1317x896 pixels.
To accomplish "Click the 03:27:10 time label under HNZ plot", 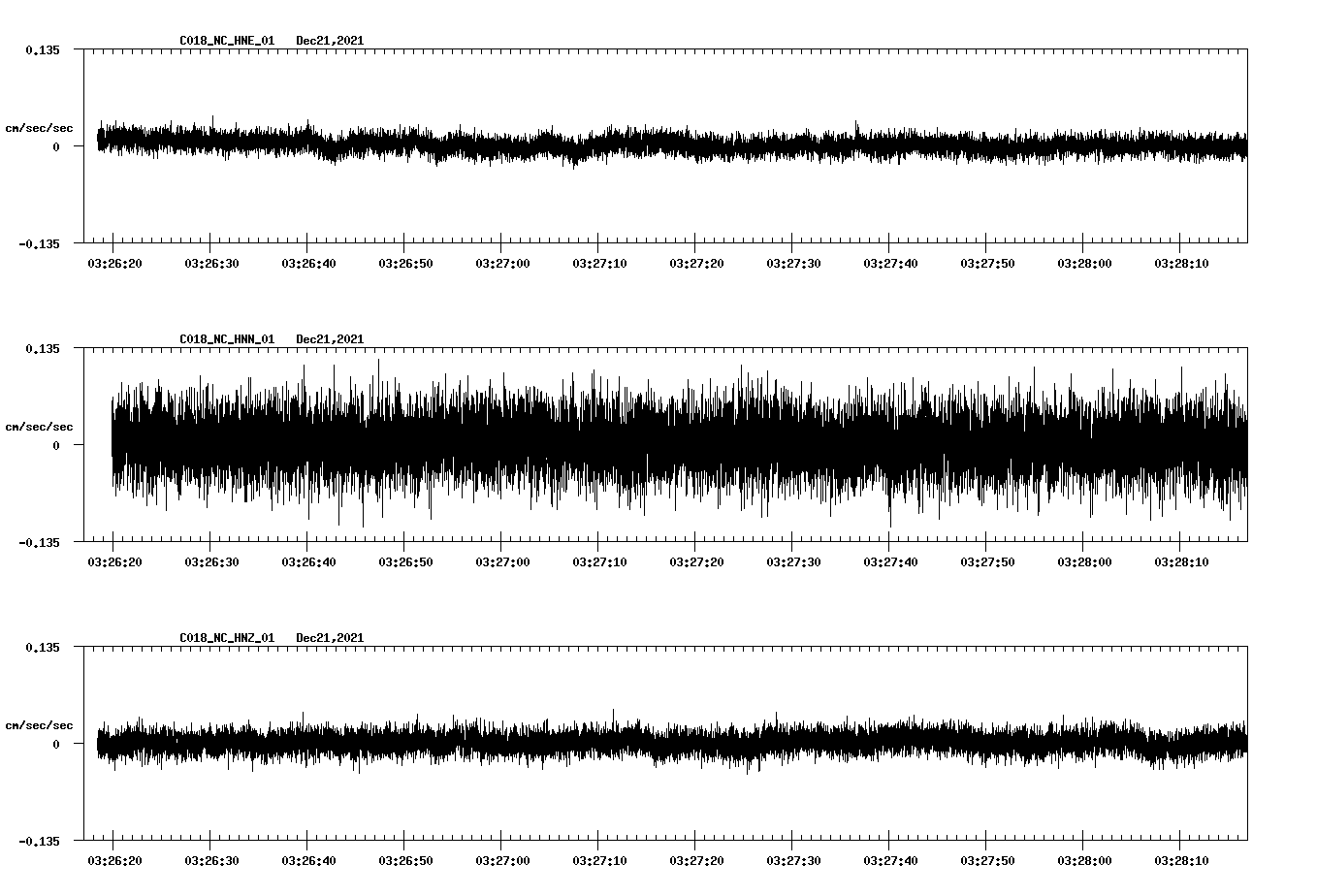I will (x=599, y=860).
